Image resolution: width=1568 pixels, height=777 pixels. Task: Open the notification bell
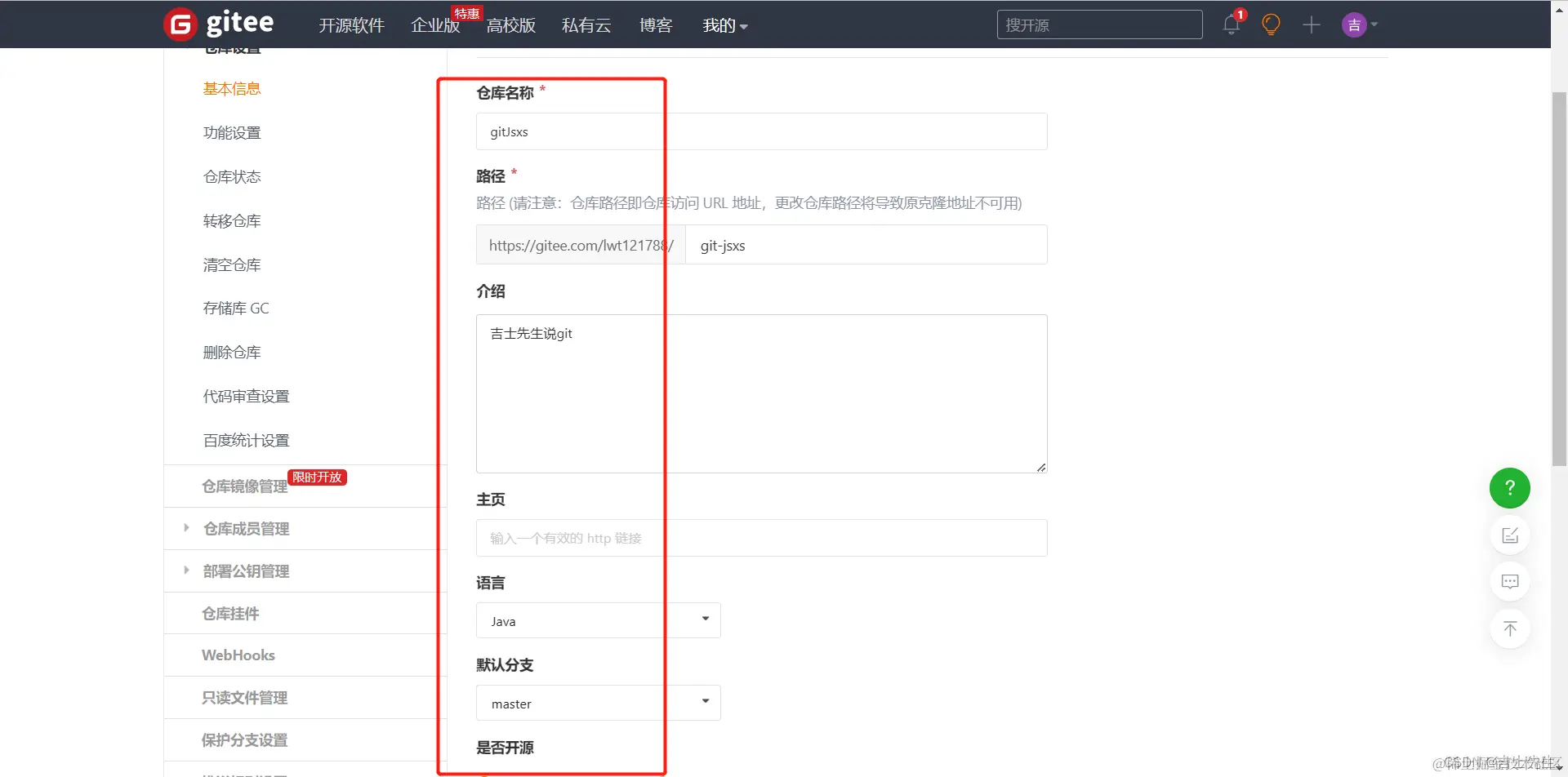click(1230, 24)
